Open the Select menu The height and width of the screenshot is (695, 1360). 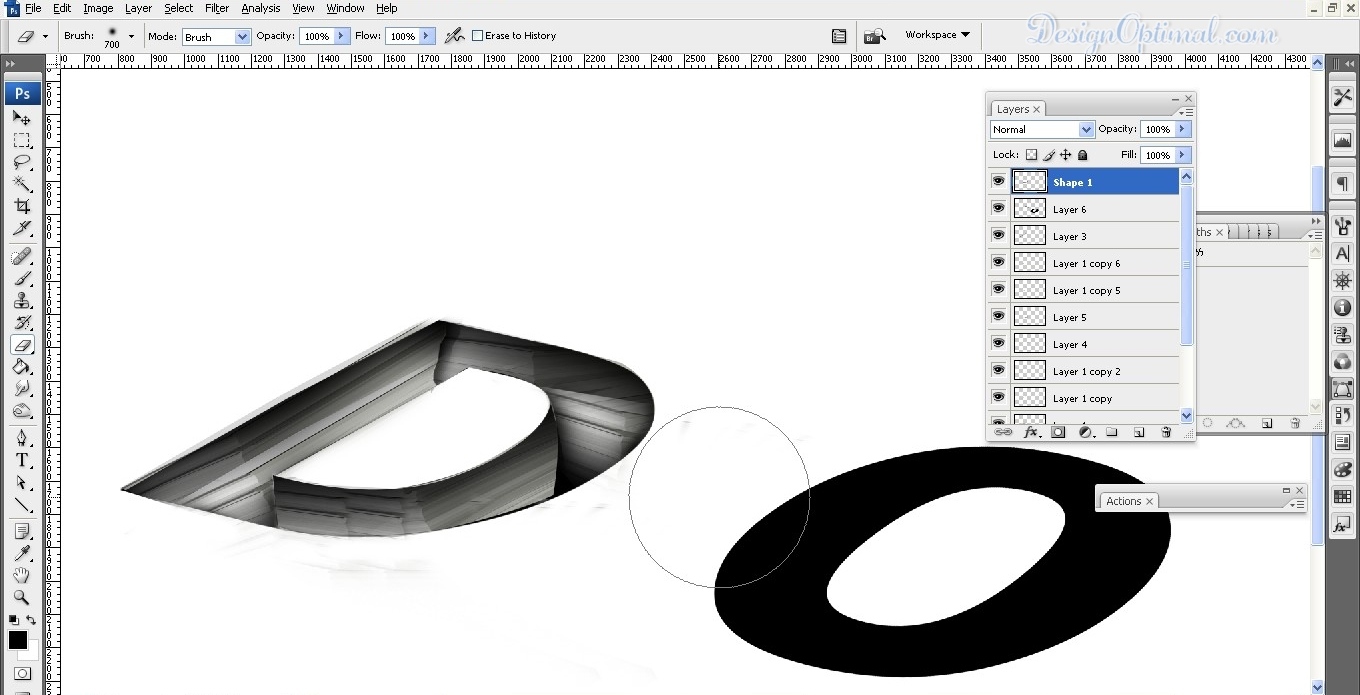coord(179,8)
